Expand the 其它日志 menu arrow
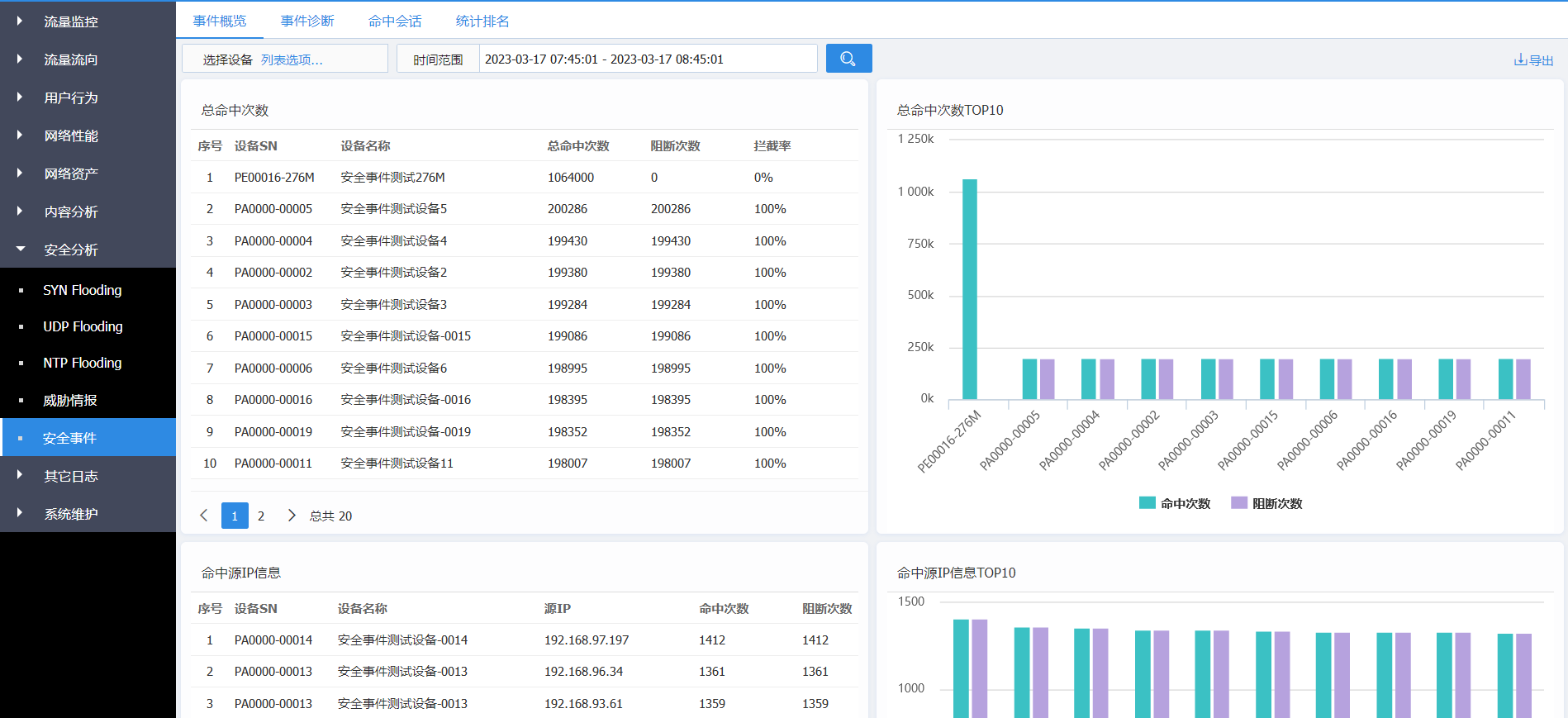The height and width of the screenshot is (718, 1568). [20, 475]
